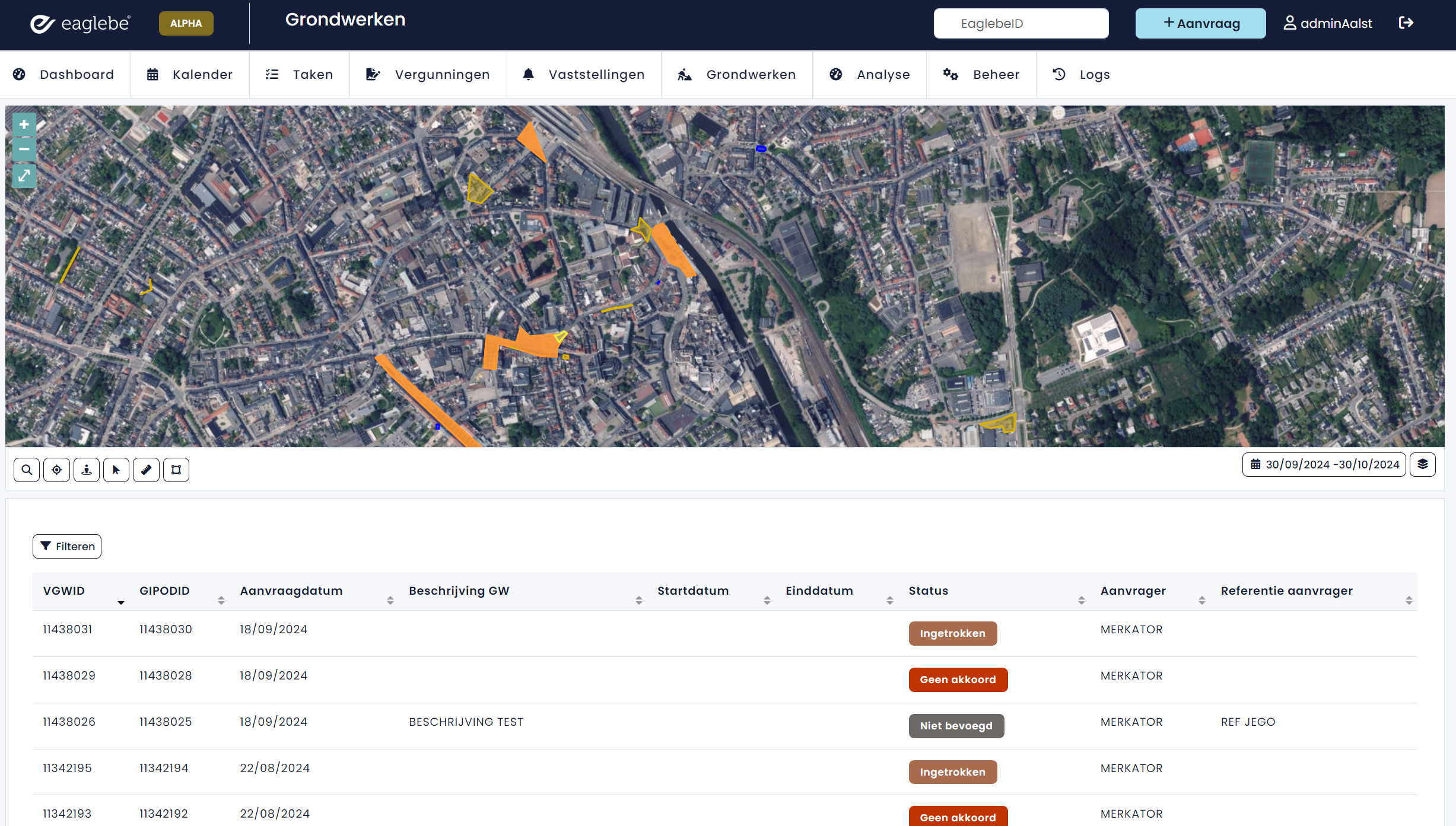Image resolution: width=1456 pixels, height=826 pixels.
Task: Toggle fullscreen map view
Action: click(24, 176)
